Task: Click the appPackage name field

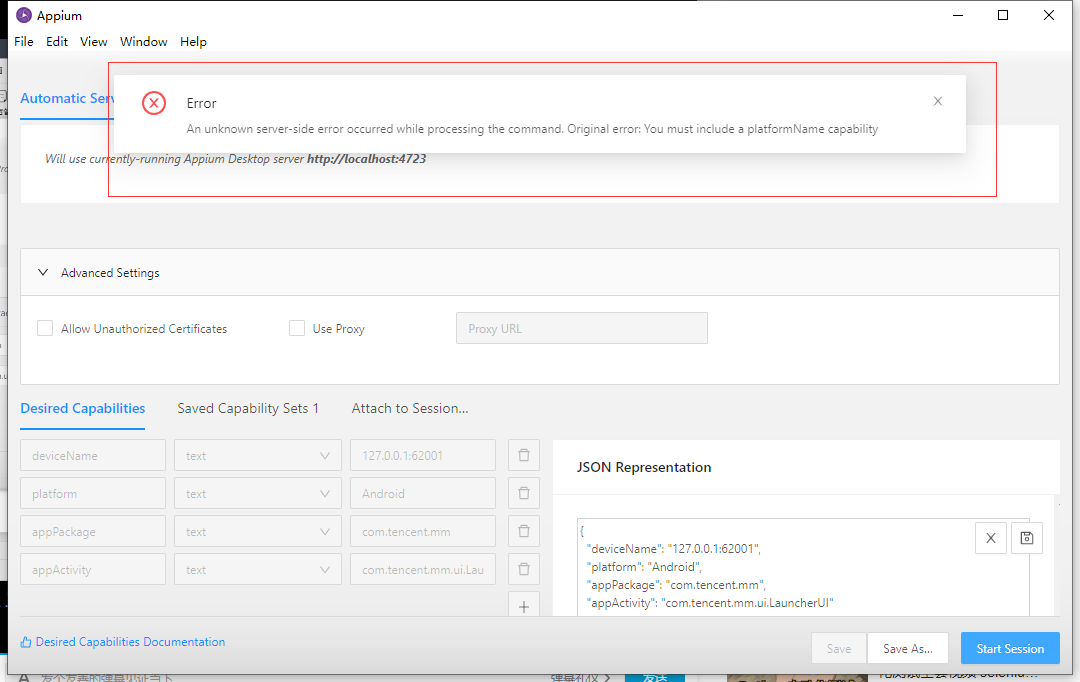Action: point(93,531)
